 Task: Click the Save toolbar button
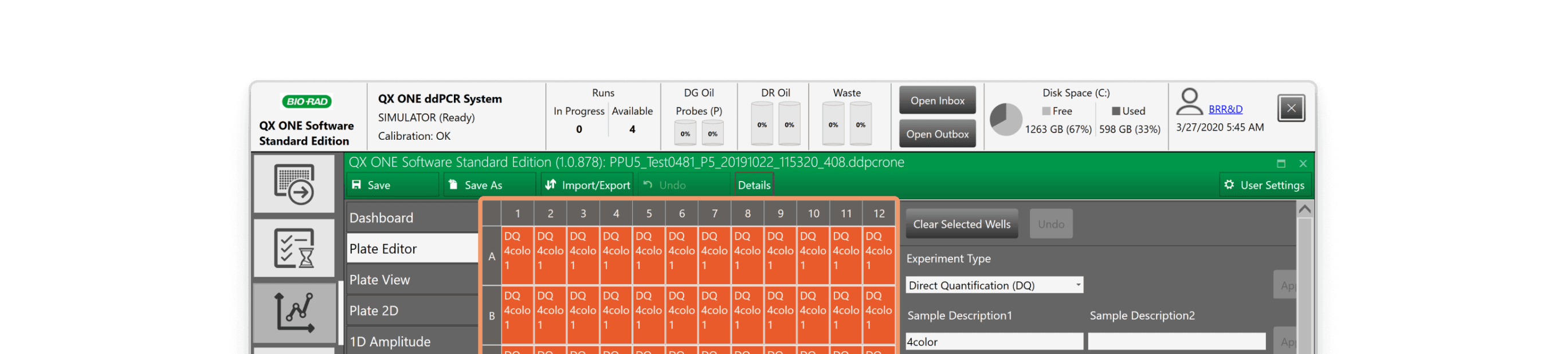point(393,185)
